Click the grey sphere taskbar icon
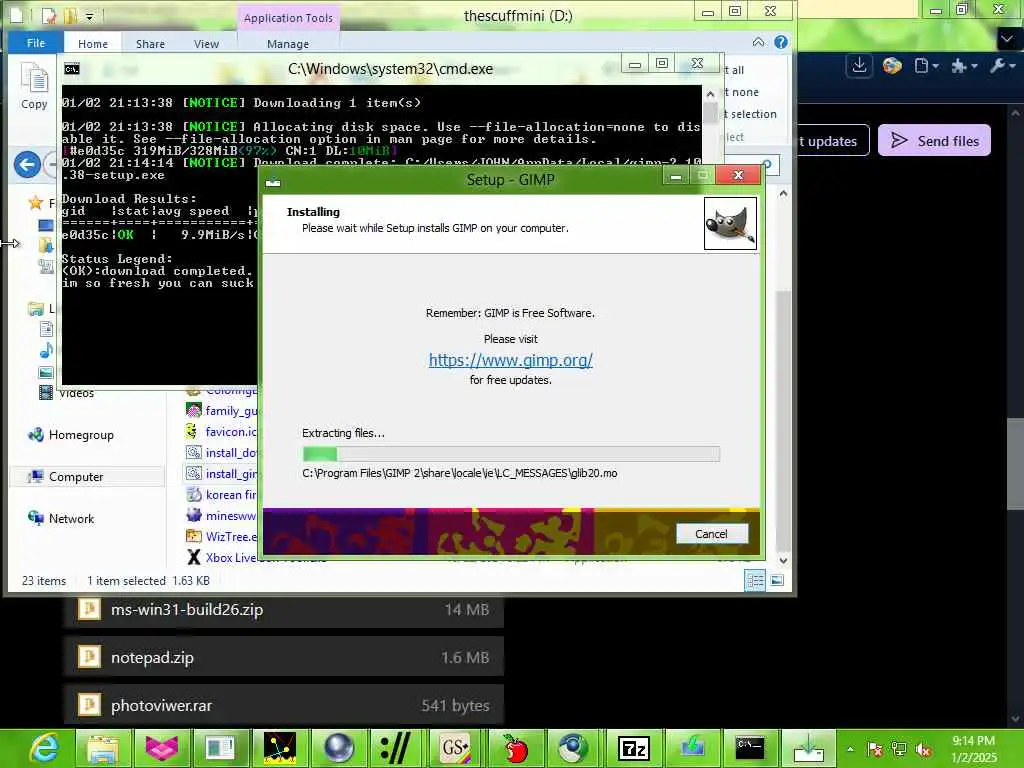 338,748
